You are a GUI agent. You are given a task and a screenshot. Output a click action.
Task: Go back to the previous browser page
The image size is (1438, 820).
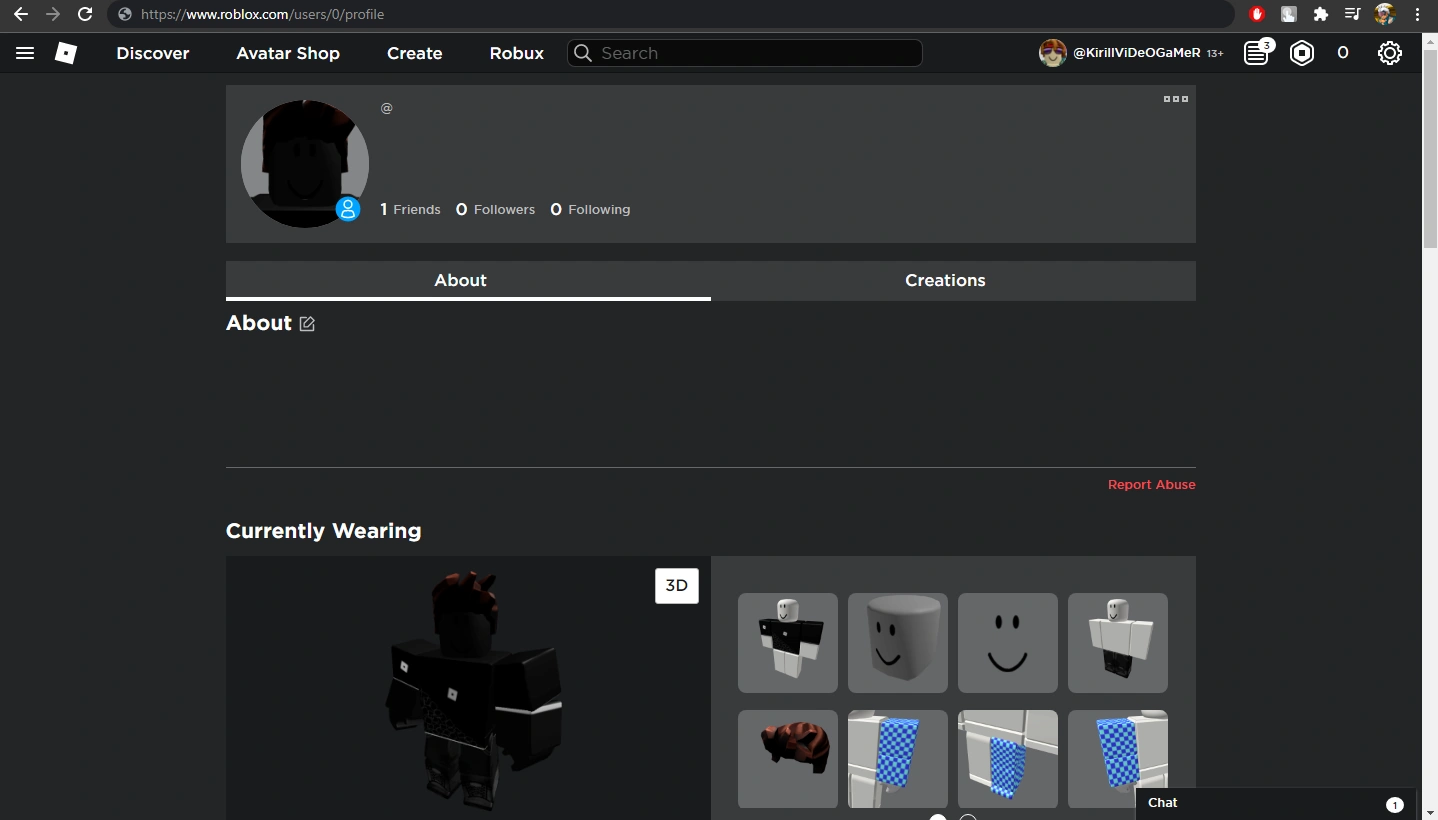pos(20,14)
